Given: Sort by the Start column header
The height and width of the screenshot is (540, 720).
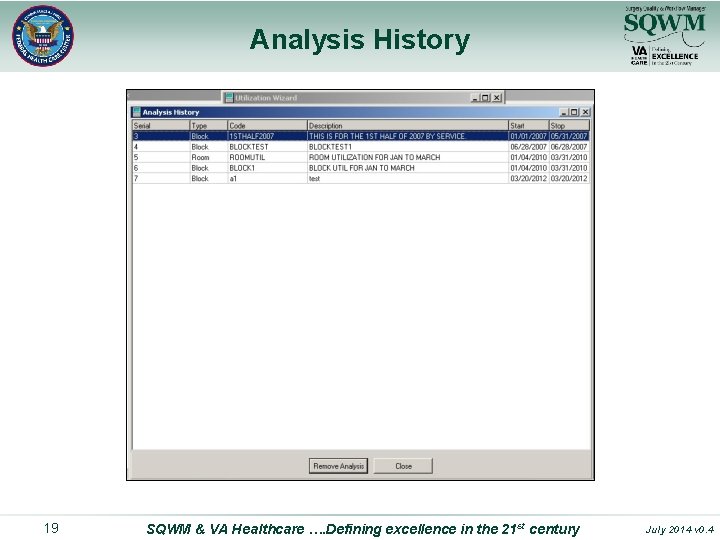Looking at the screenshot, I should point(529,125).
